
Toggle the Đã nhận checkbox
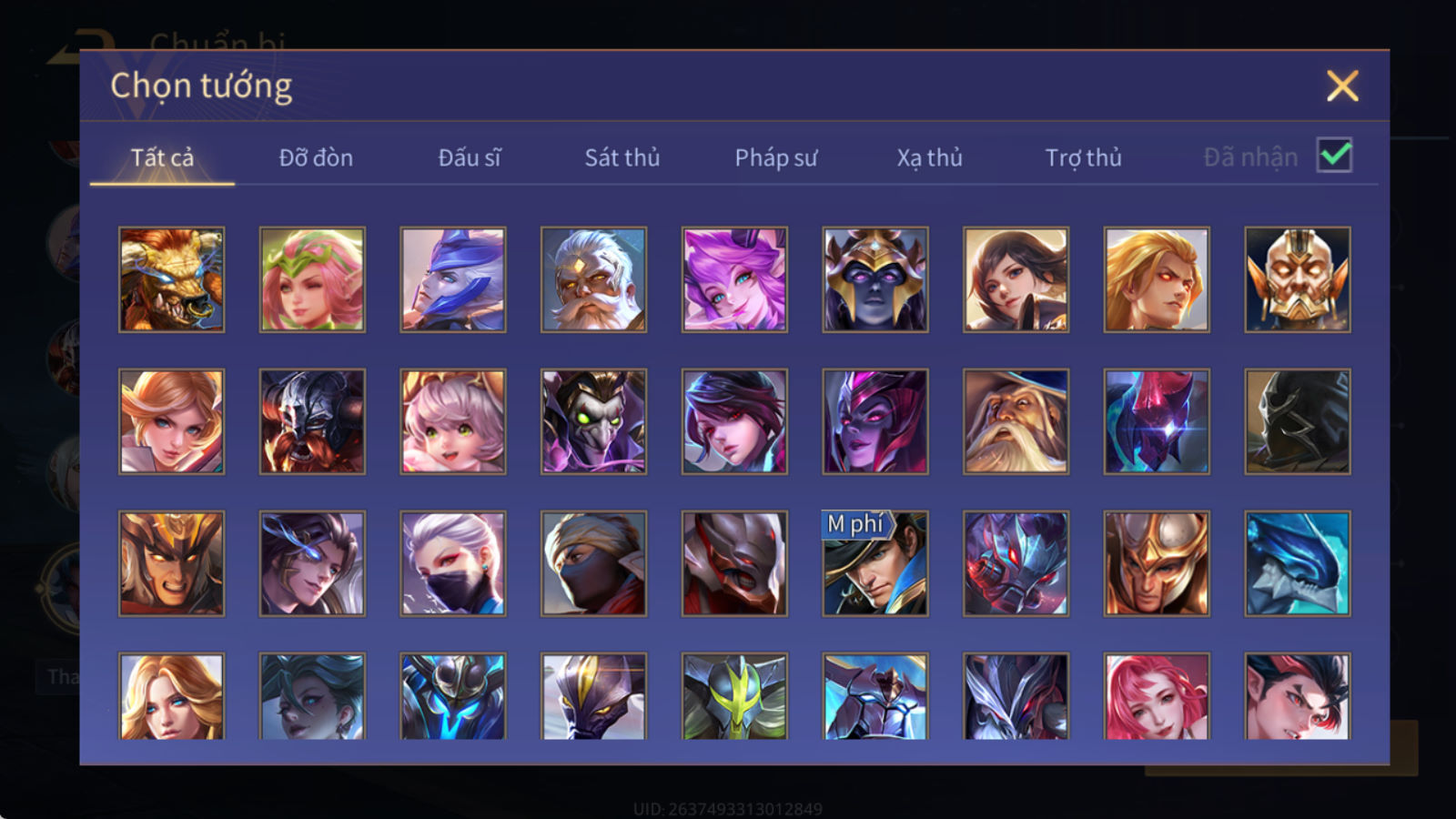pyautogui.click(x=1334, y=156)
